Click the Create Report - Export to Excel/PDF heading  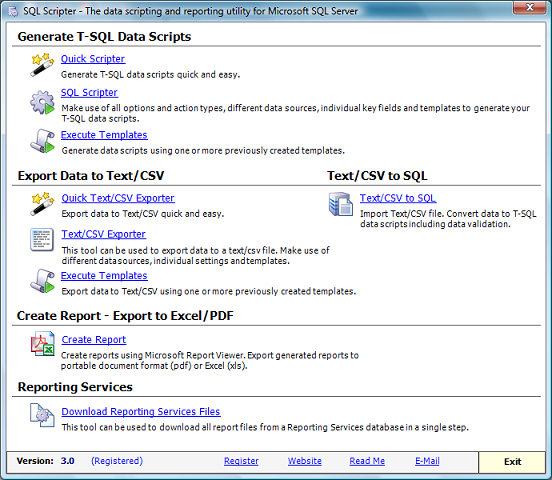125,316
